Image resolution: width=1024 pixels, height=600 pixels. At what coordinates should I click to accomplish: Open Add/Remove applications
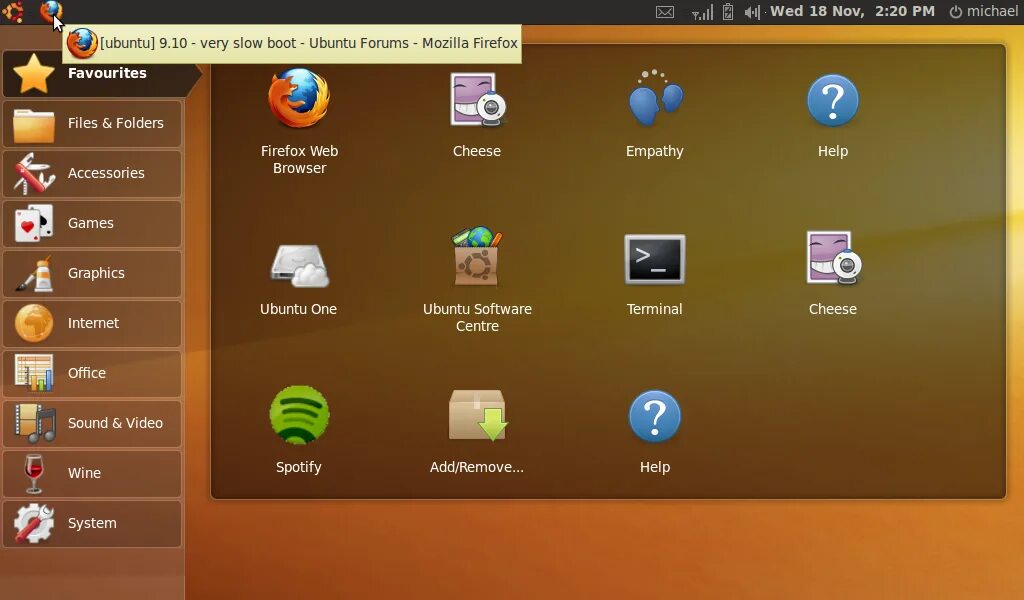pos(477,431)
